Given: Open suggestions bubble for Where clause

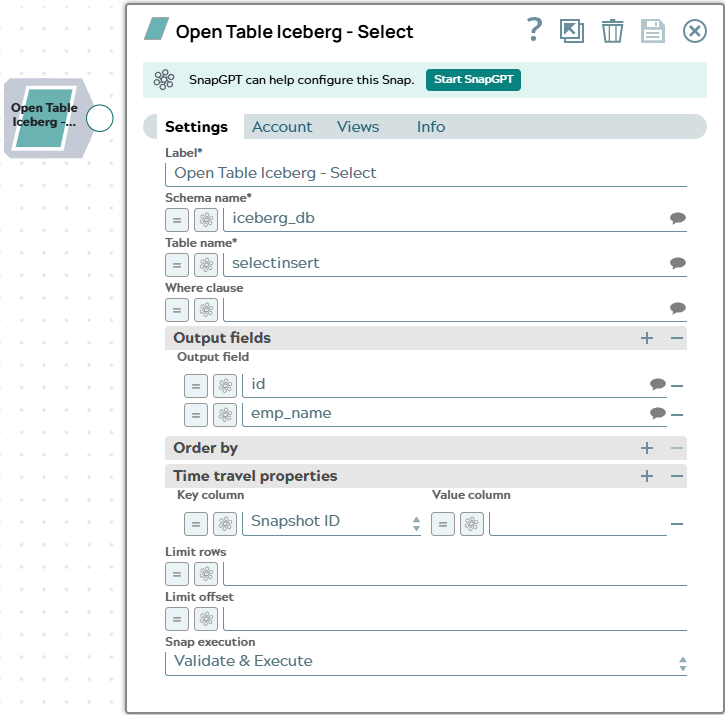Looking at the screenshot, I should 677,308.
